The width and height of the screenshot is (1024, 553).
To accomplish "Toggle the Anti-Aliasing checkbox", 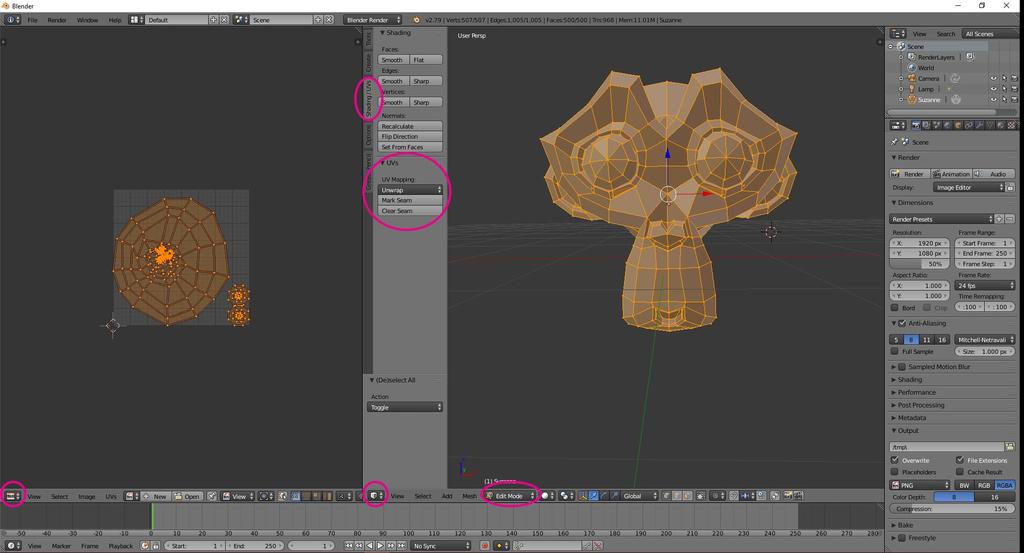I will pyautogui.click(x=902, y=323).
